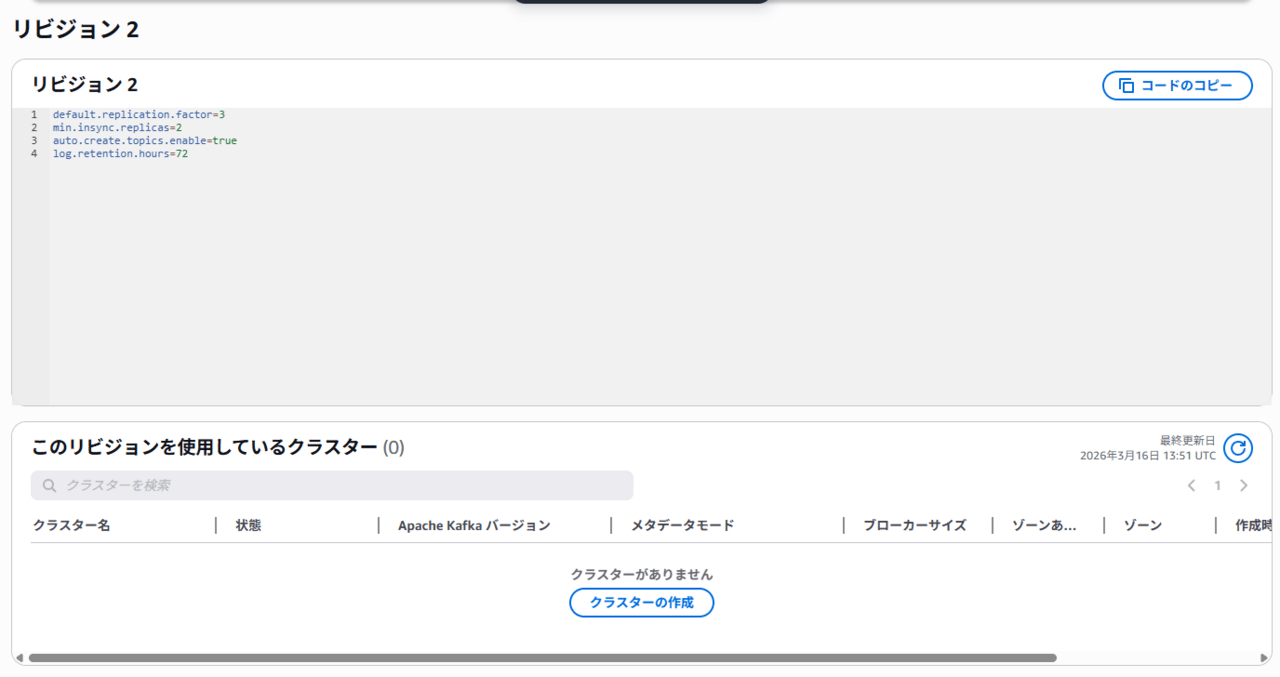Focus the クラスターを検索 search field
1280x677 pixels.
pyautogui.click(x=340, y=486)
